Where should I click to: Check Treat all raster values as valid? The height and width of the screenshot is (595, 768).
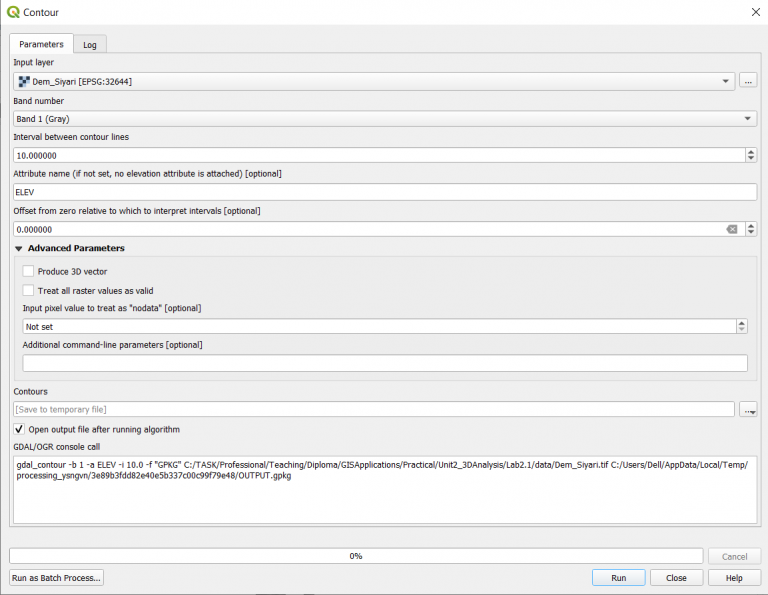point(29,290)
